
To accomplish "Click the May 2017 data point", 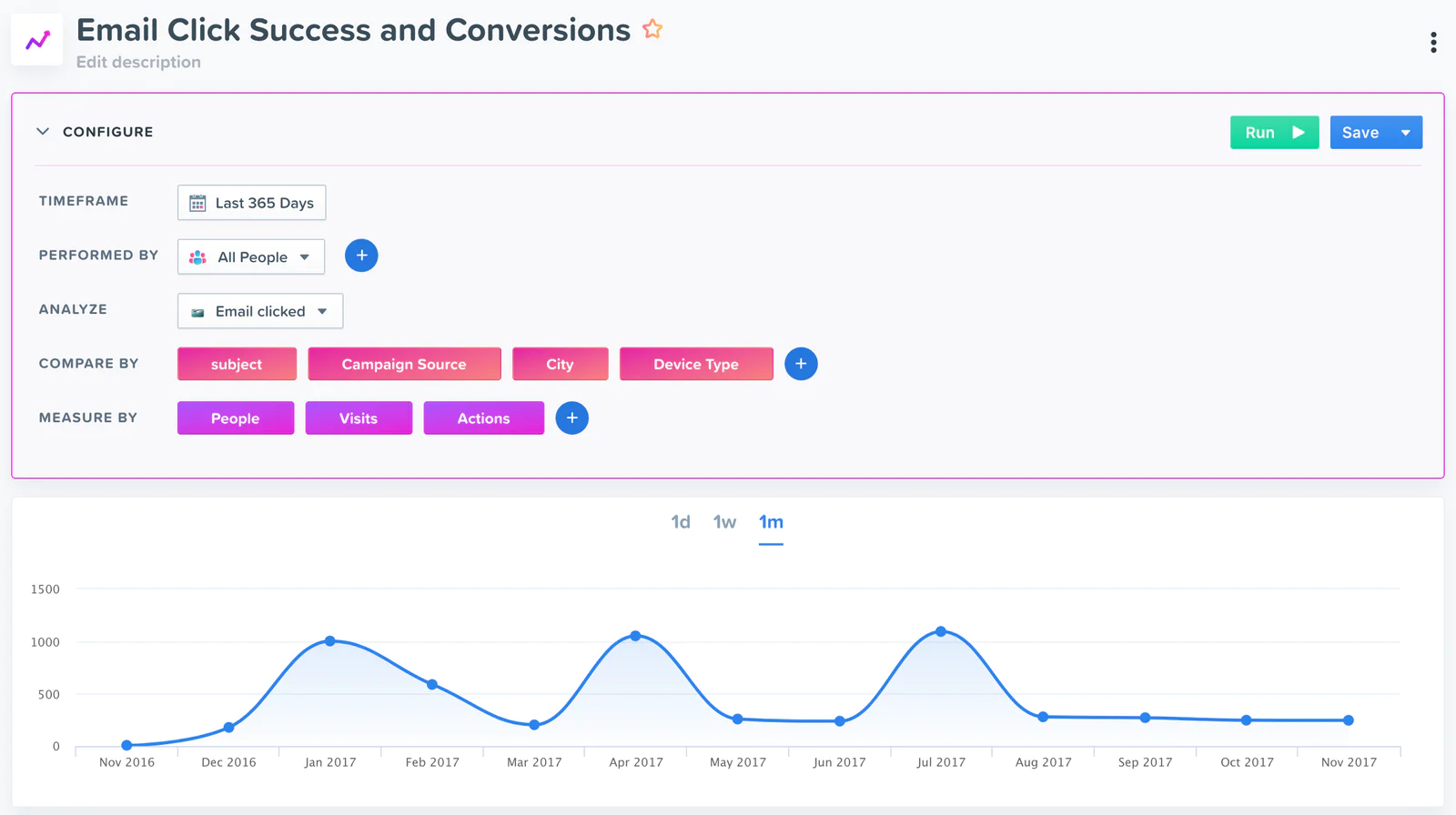I will [x=737, y=719].
